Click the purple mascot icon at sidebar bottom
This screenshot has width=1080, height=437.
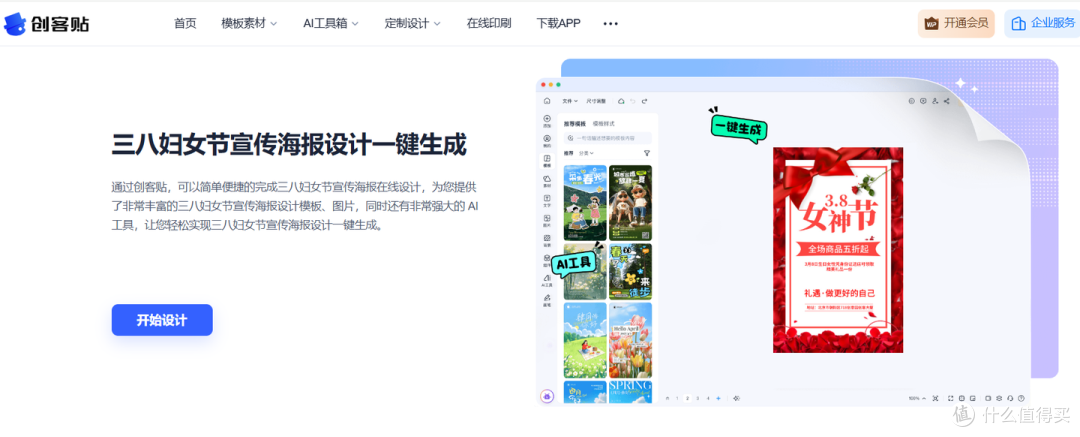pyautogui.click(x=547, y=396)
